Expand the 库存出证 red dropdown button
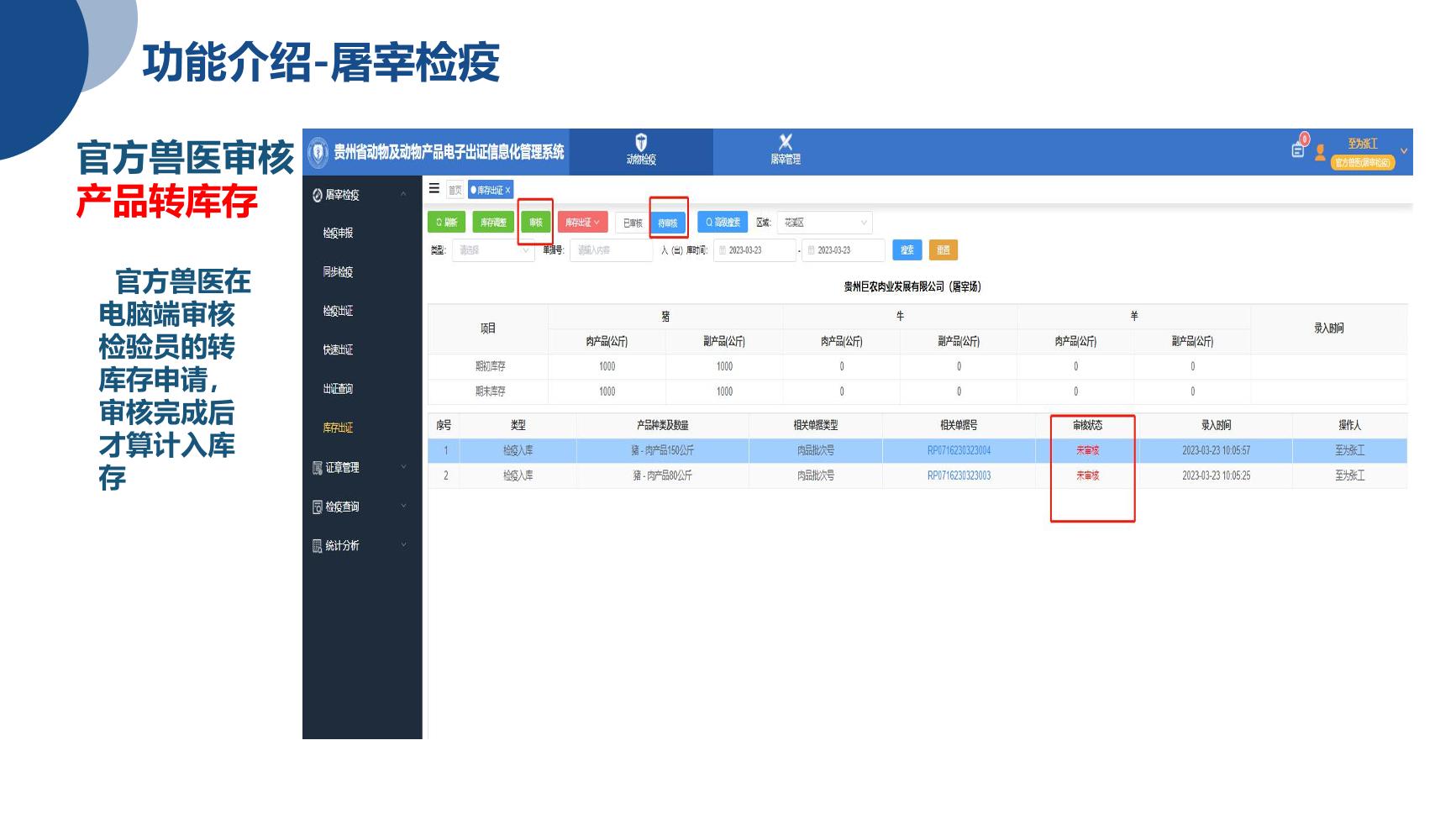The width and height of the screenshot is (1456, 819). tap(582, 223)
